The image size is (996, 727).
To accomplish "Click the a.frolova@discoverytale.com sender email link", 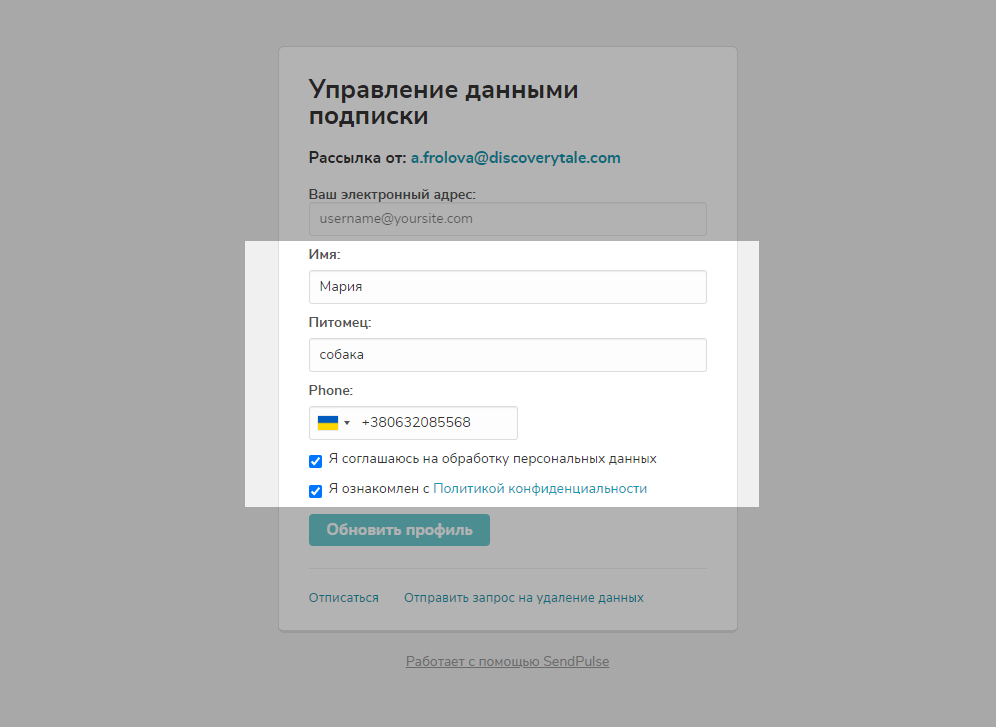I will [515, 158].
